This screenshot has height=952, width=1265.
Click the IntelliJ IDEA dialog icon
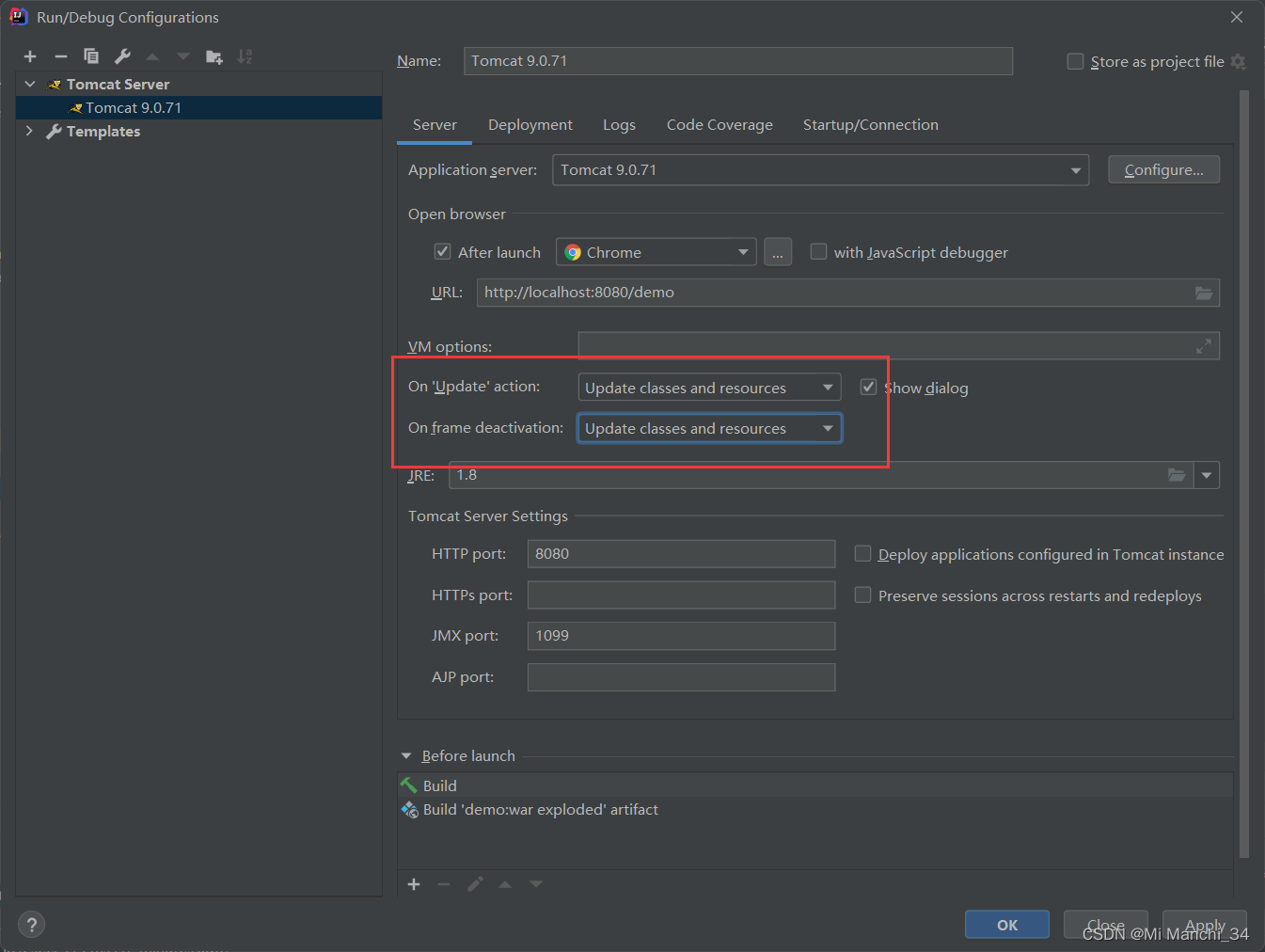coord(18,17)
